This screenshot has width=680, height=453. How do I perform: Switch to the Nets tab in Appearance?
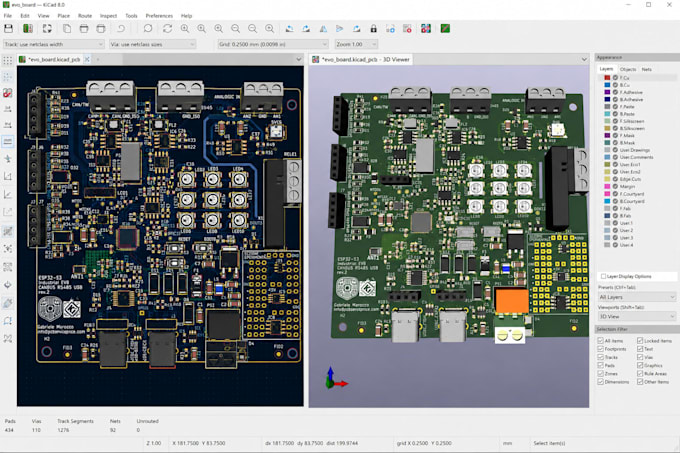coord(646,69)
